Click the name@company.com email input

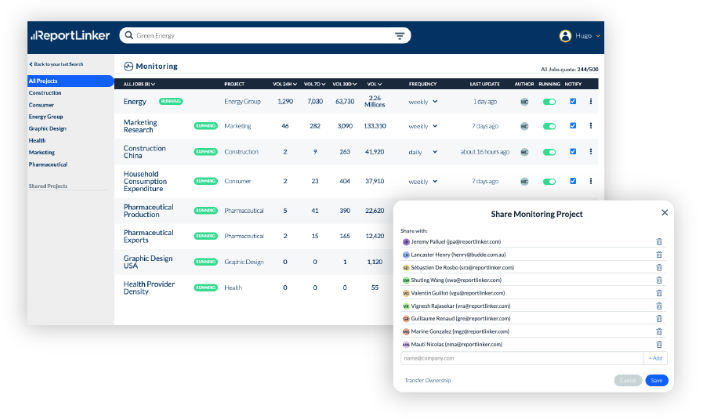(x=522, y=358)
